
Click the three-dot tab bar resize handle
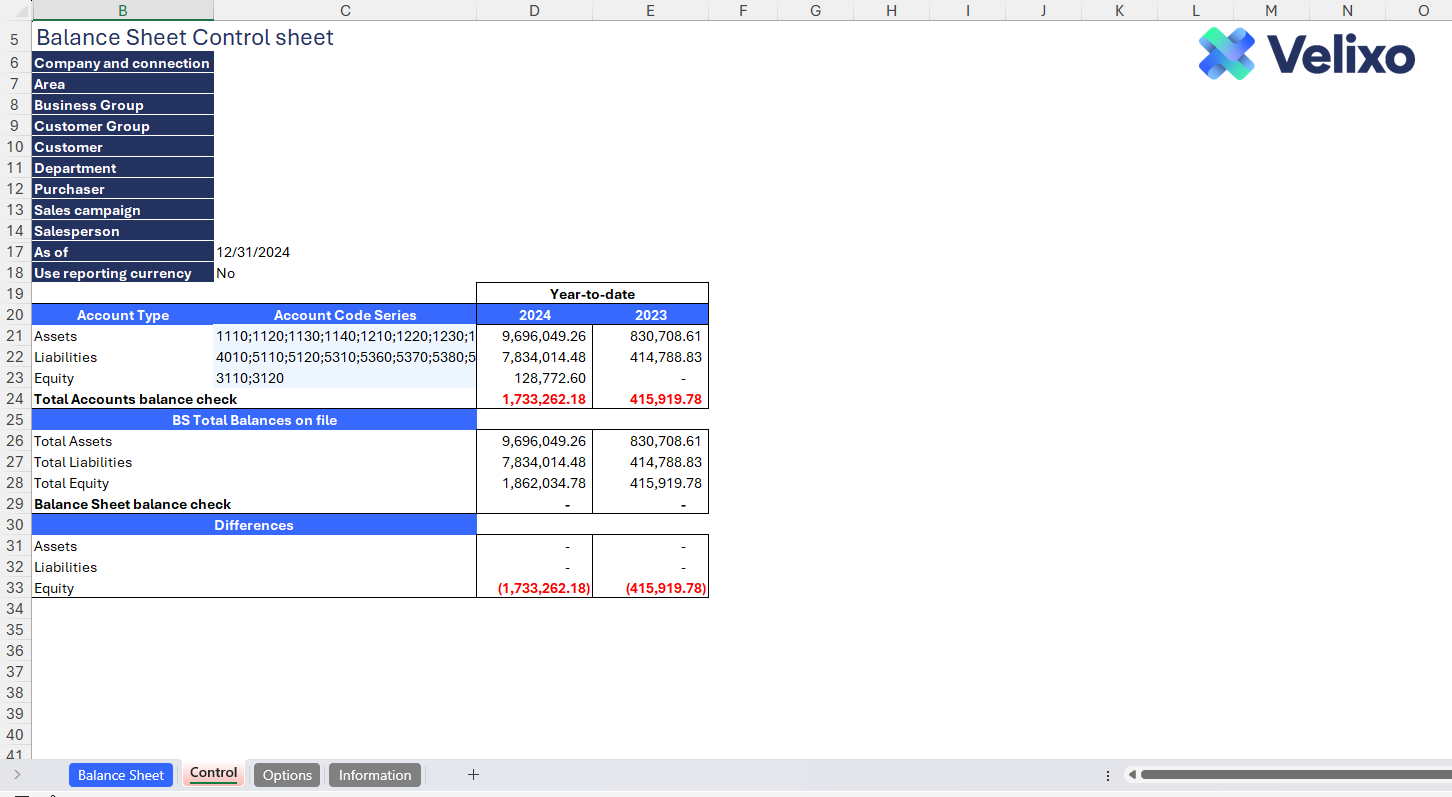(1108, 775)
